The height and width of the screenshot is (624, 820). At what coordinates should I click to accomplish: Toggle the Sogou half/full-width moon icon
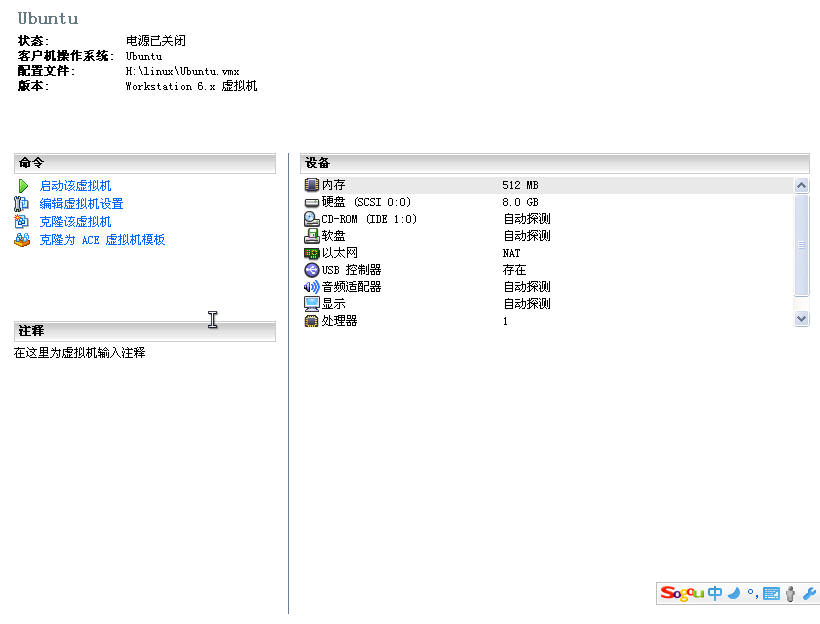pos(735,593)
